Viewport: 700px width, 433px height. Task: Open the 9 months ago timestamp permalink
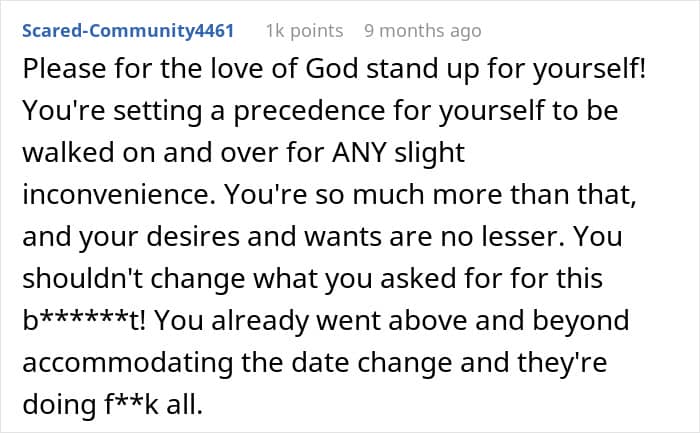(423, 31)
